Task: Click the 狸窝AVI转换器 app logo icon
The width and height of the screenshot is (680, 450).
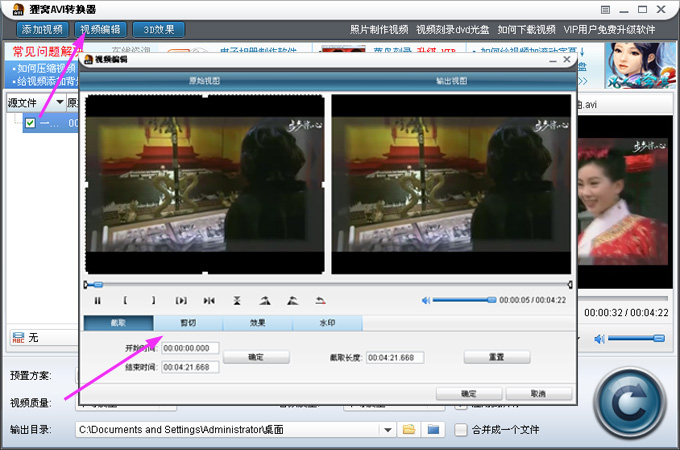Action: (18, 9)
